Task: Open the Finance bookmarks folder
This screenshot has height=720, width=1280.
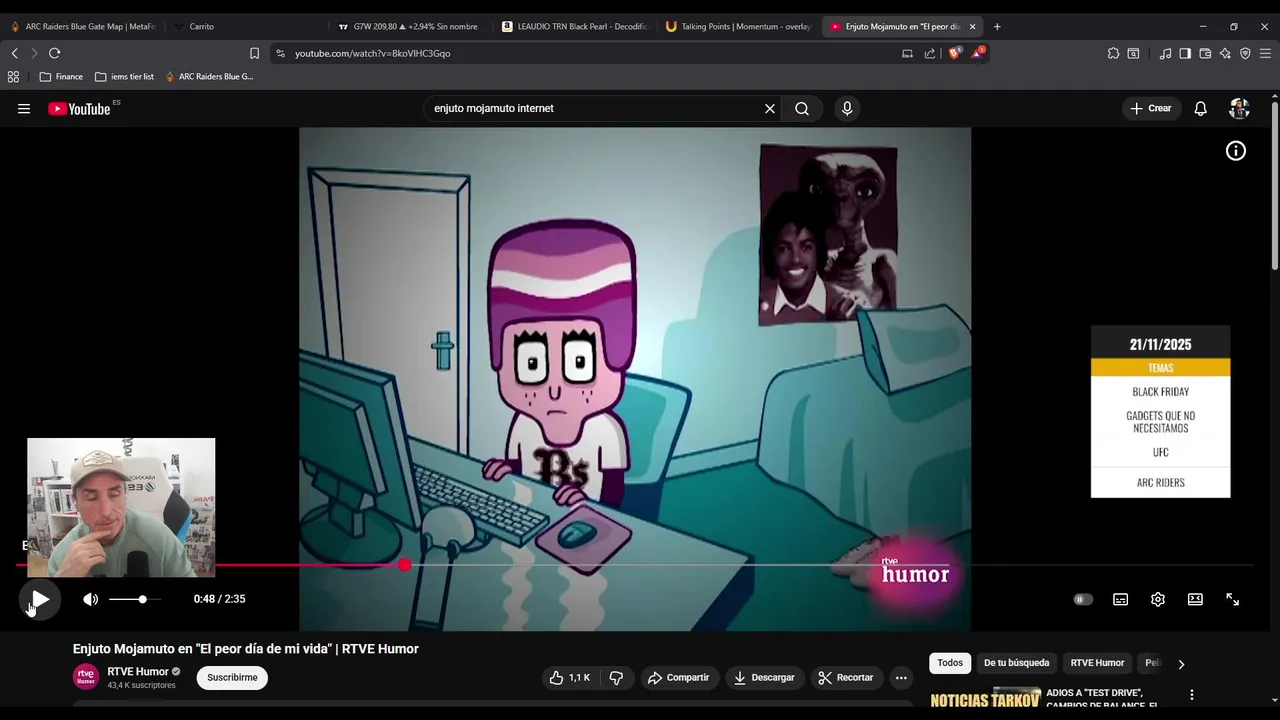Action: tap(61, 76)
